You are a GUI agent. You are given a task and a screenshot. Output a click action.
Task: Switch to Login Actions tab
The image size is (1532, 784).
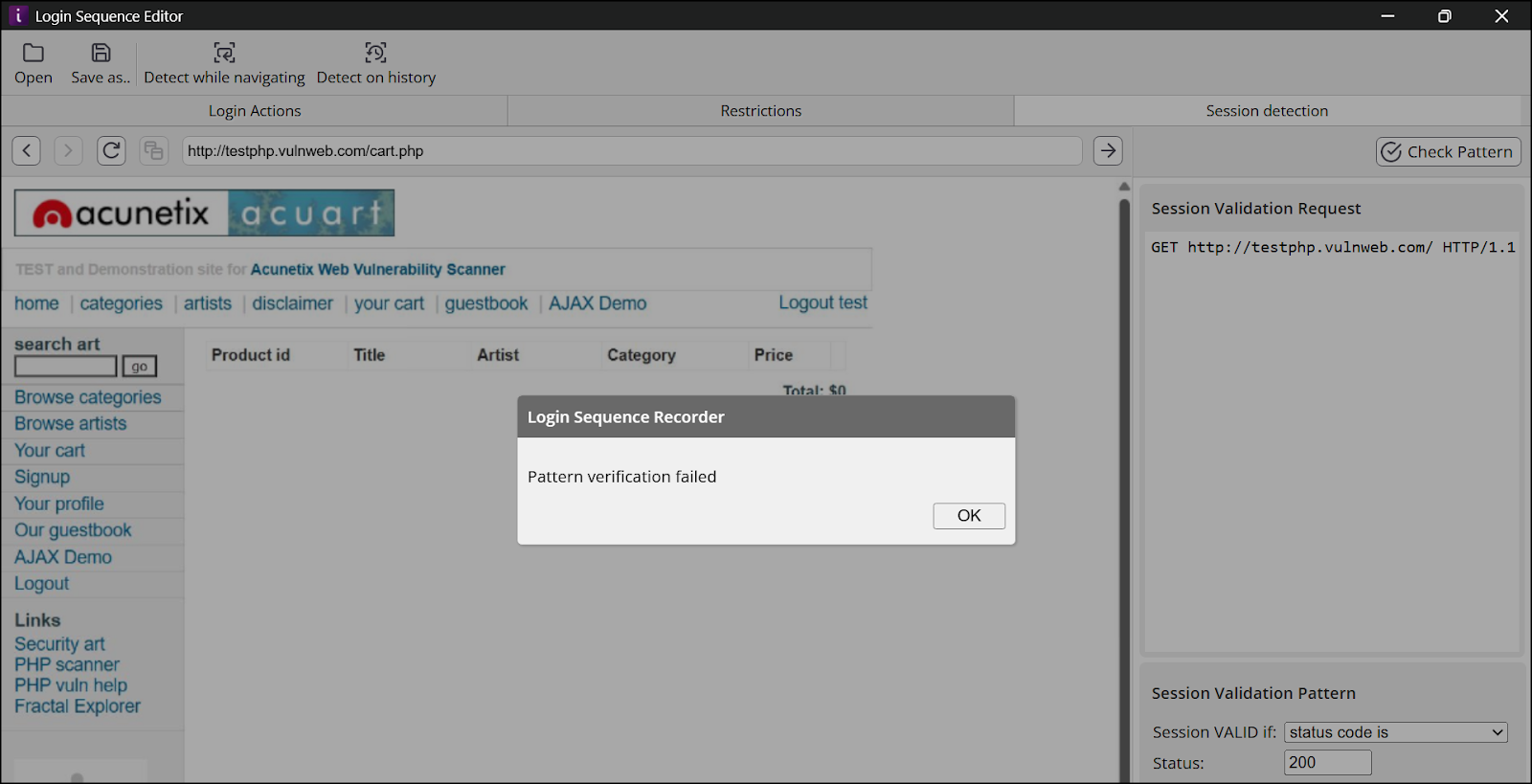coord(255,111)
